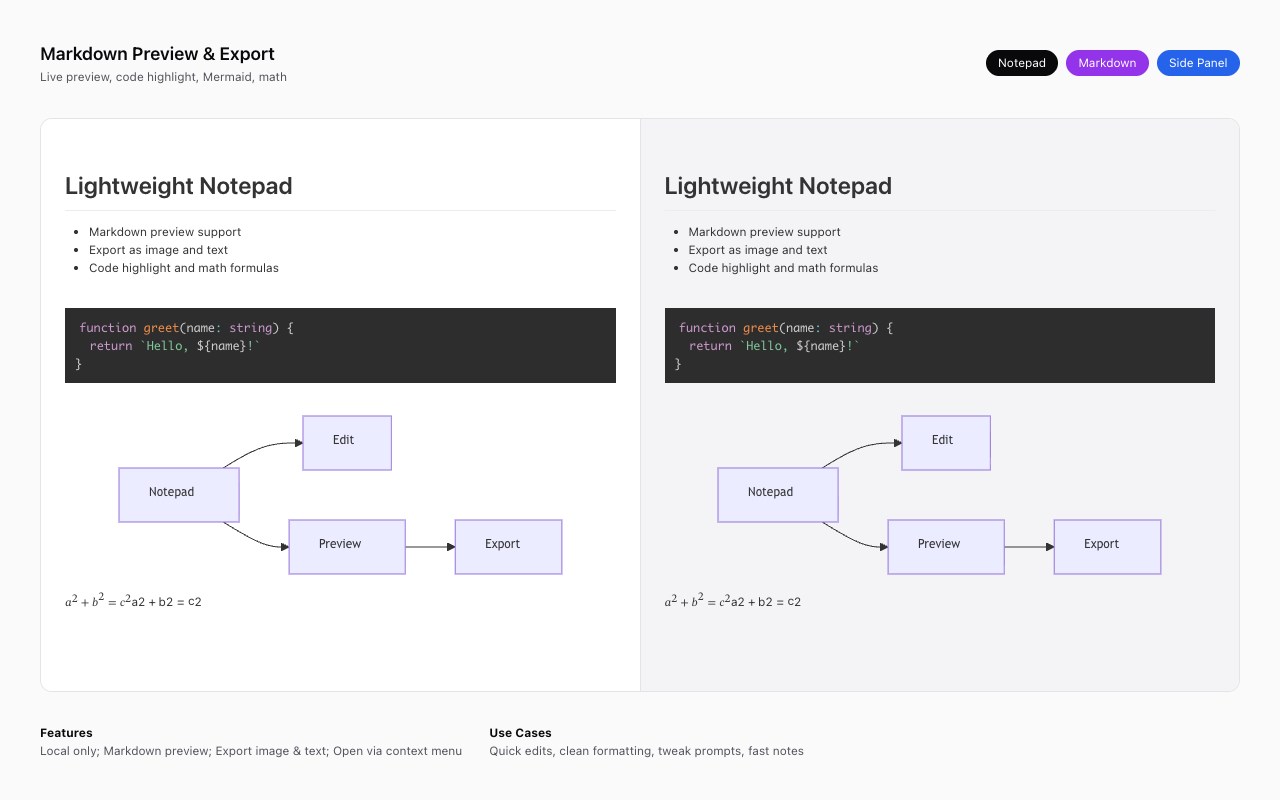Image resolution: width=1280 pixels, height=800 pixels.
Task: Click the right Lightweight Notepad heading
Action: pyautogui.click(x=777, y=186)
